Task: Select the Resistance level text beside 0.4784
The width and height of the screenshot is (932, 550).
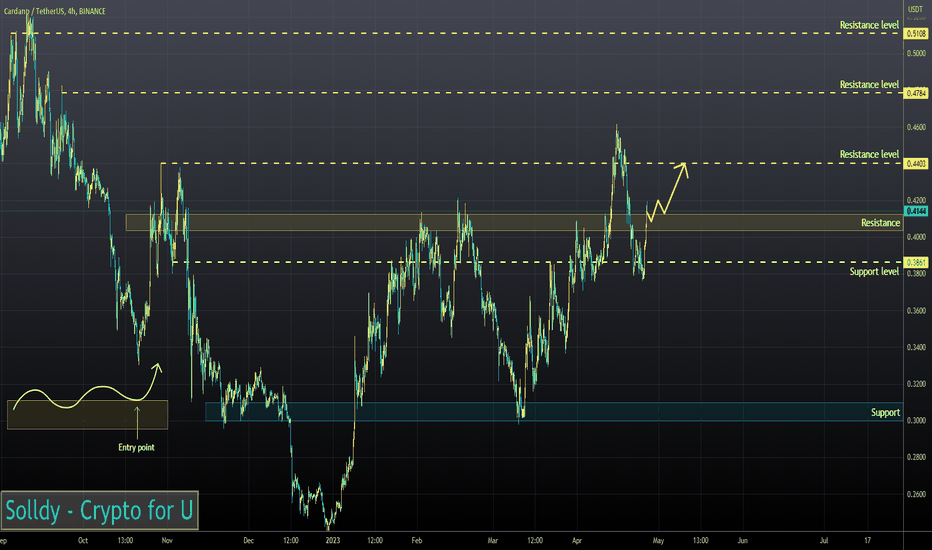Action: tap(869, 84)
